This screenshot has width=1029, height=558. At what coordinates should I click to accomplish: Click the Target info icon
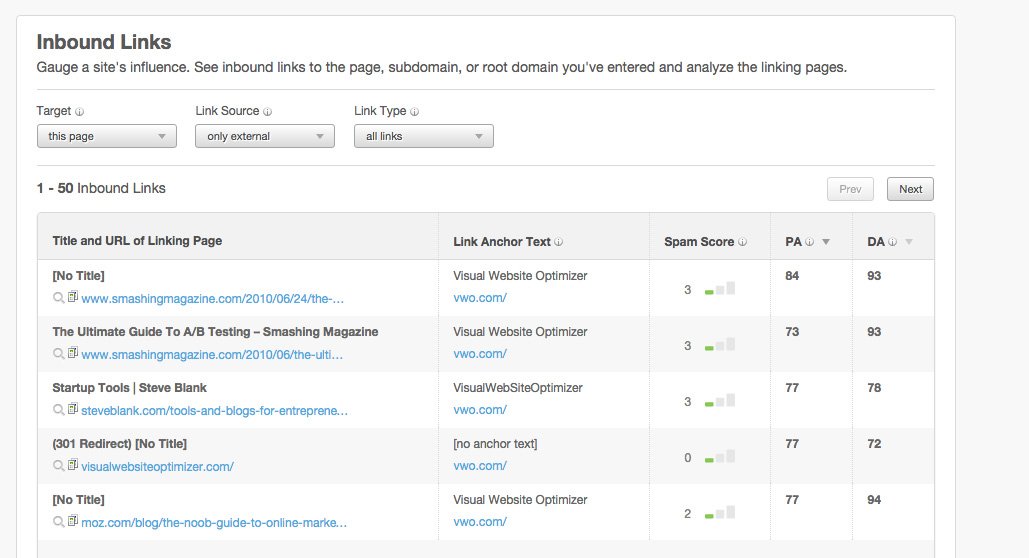[79, 112]
